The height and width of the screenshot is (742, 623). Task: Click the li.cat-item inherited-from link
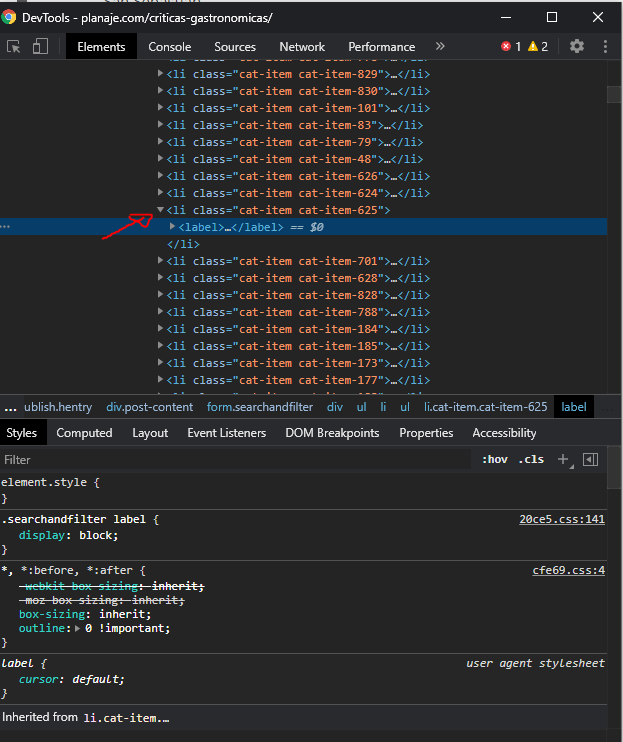click(x=126, y=718)
